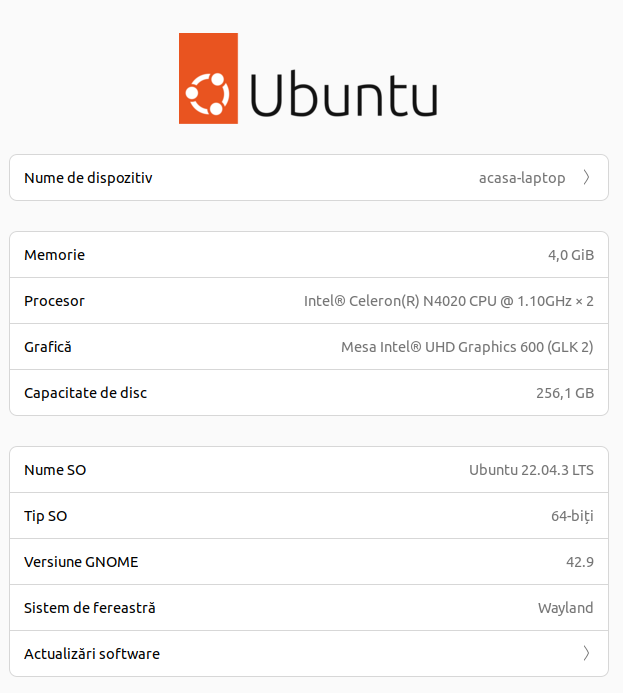The height and width of the screenshot is (693, 623).
Task: Select the 256,1 GB disk capacity value
Action: tap(565, 393)
